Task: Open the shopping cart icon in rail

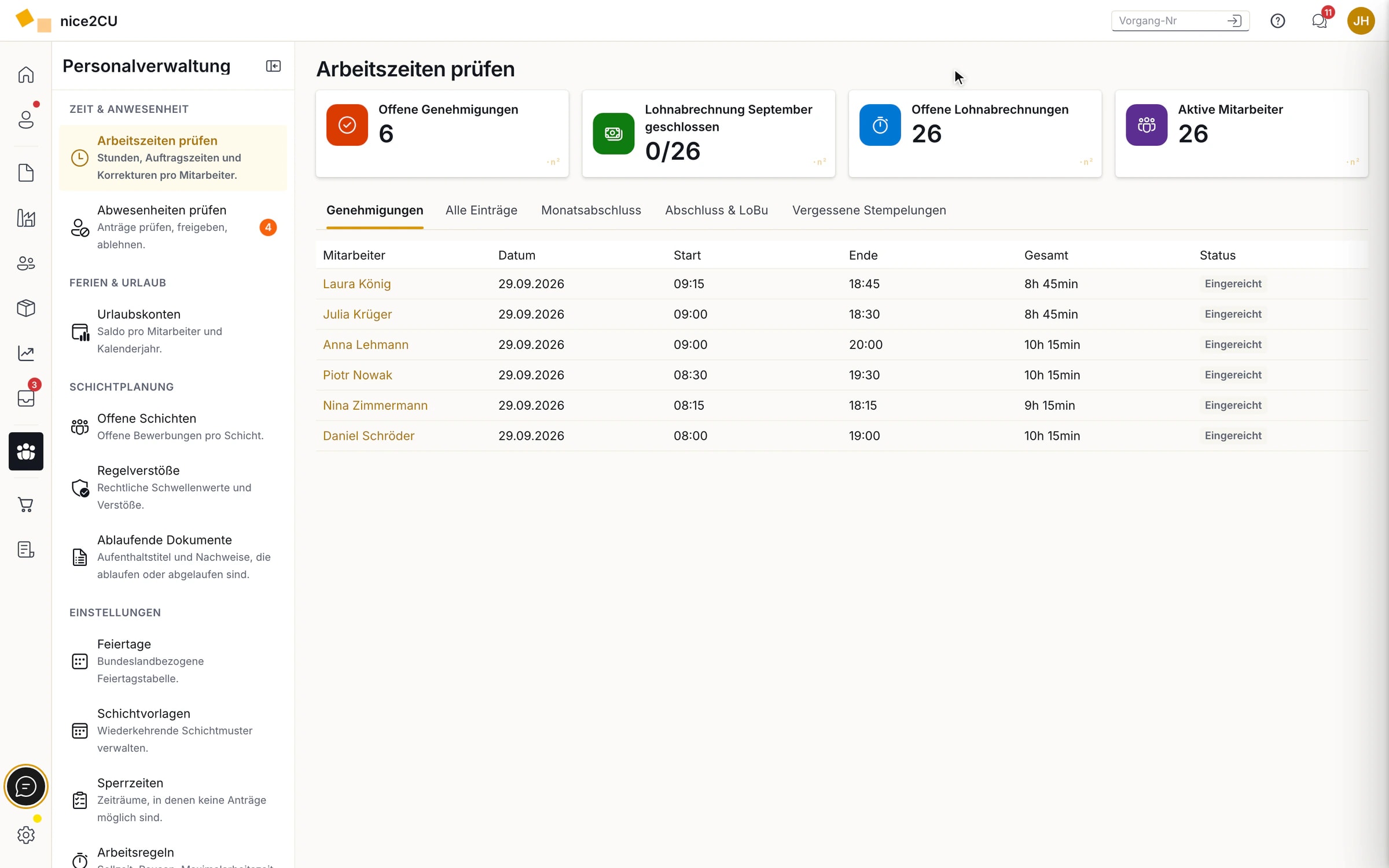Action: click(x=26, y=504)
